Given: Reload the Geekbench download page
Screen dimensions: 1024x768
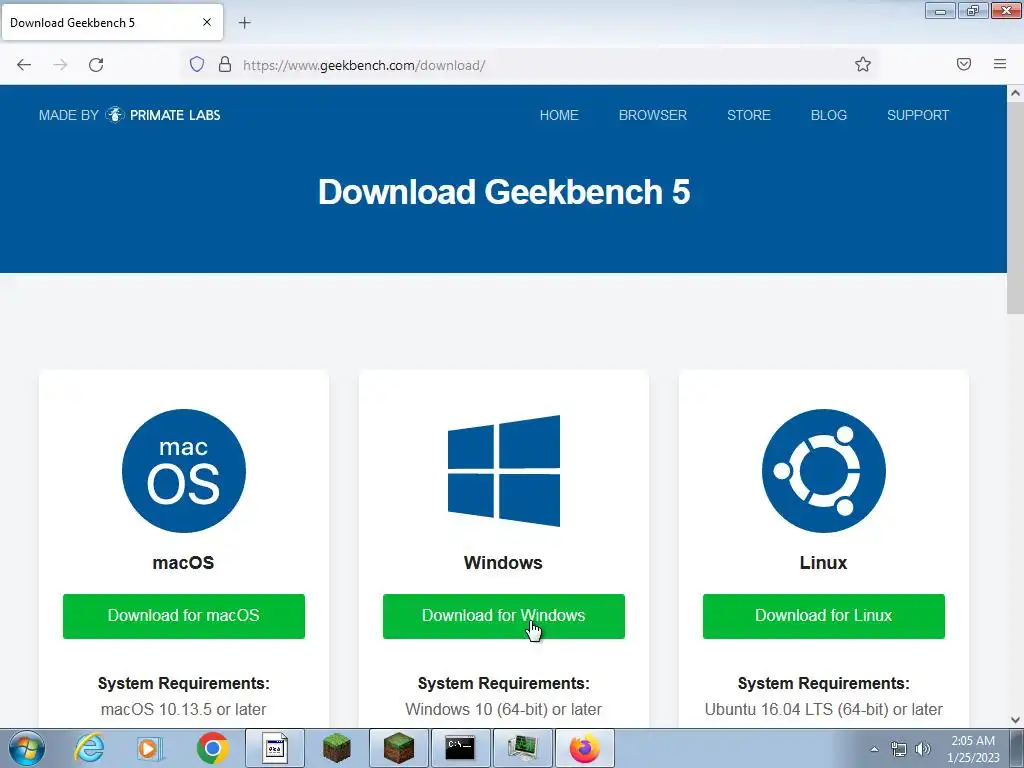Looking at the screenshot, I should [x=96, y=65].
